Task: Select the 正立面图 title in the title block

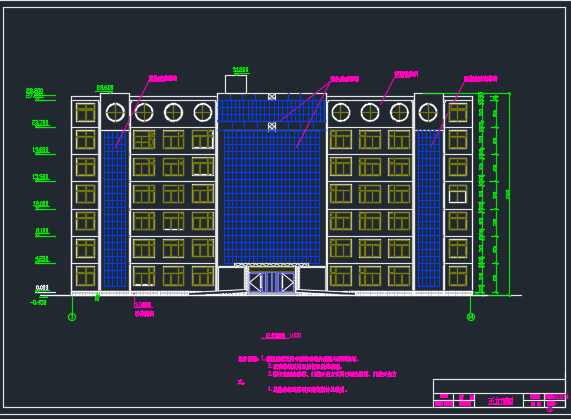Action: [500, 401]
